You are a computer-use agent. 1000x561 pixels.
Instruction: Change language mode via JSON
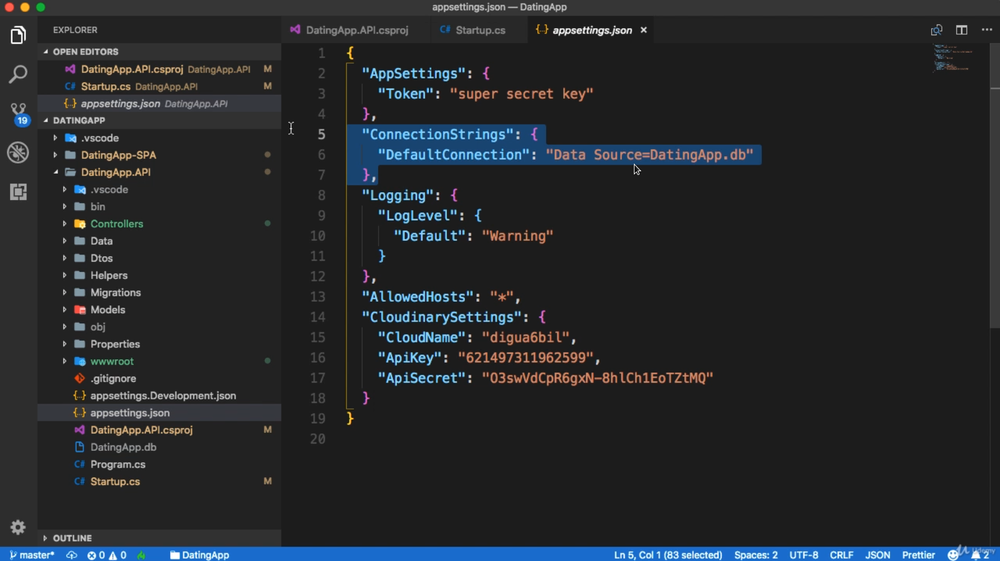(x=878, y=555)
